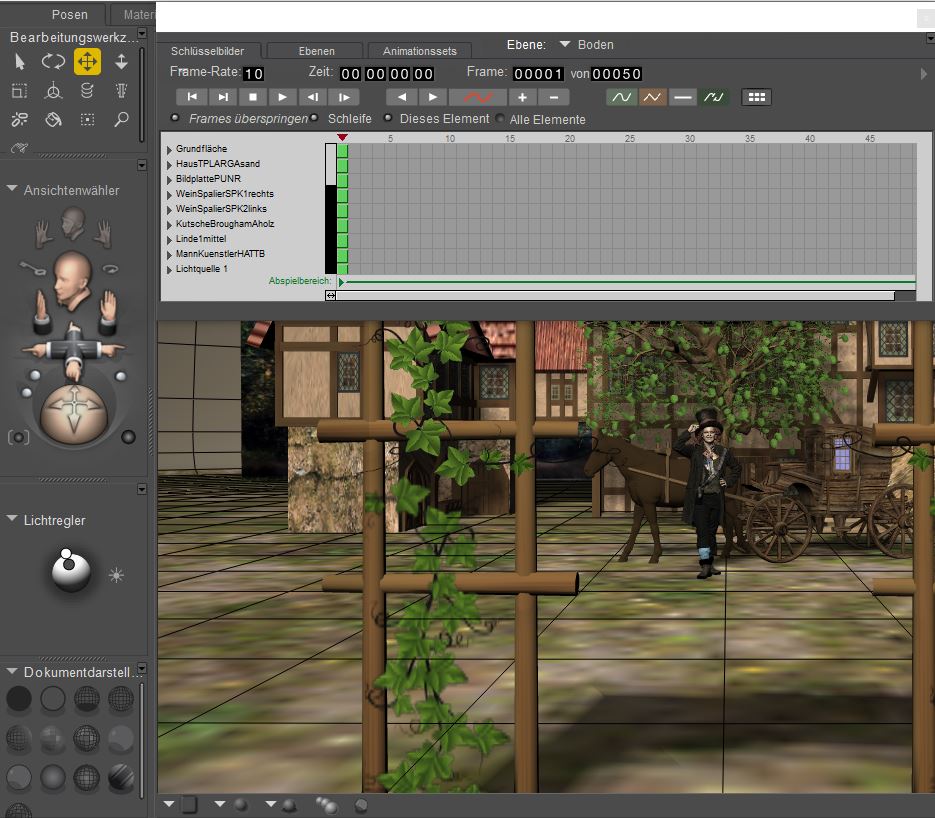Click the Frame-Rate value field
This screenshot has height=818, width=935.
point(253,74)
